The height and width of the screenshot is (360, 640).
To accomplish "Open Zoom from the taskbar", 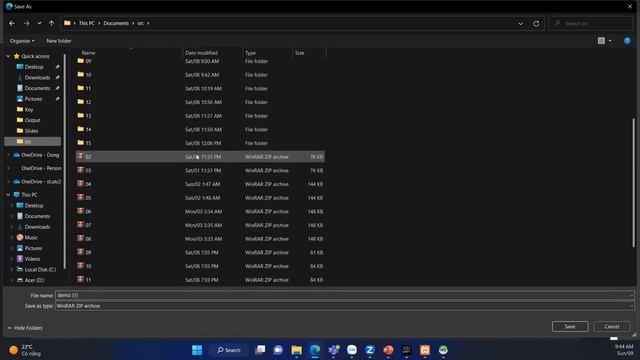I will click(370, 350).
